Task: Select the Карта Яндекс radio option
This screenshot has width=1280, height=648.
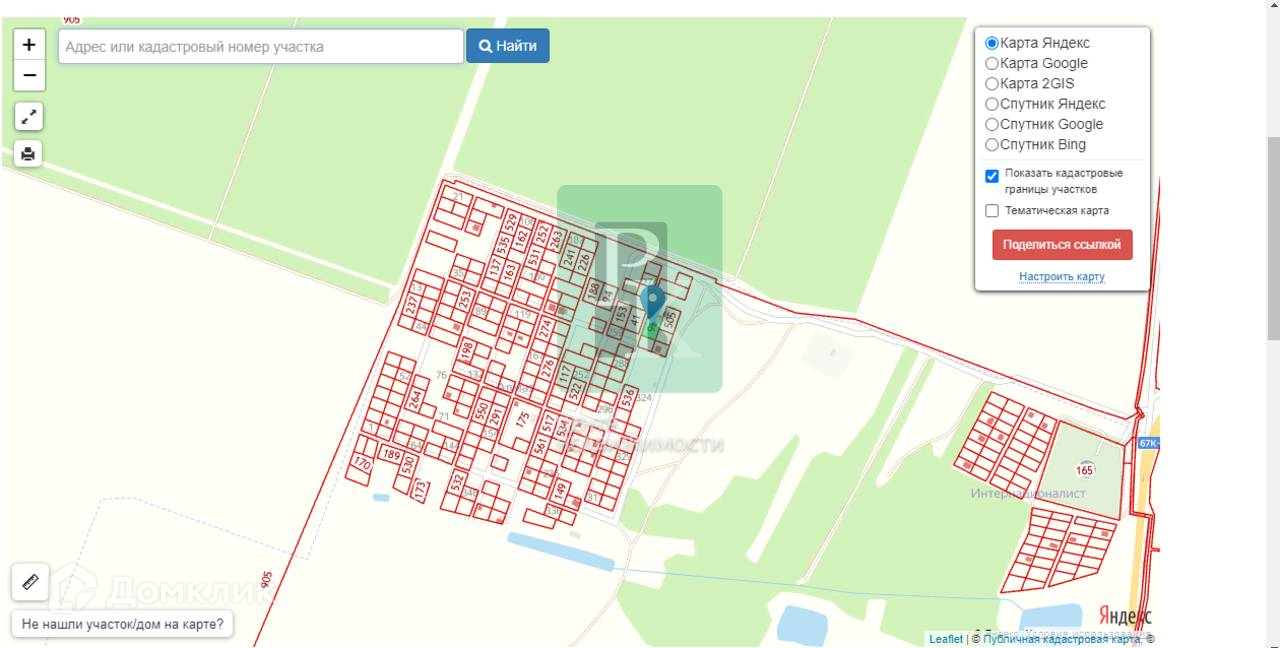Action: [992, 44]
